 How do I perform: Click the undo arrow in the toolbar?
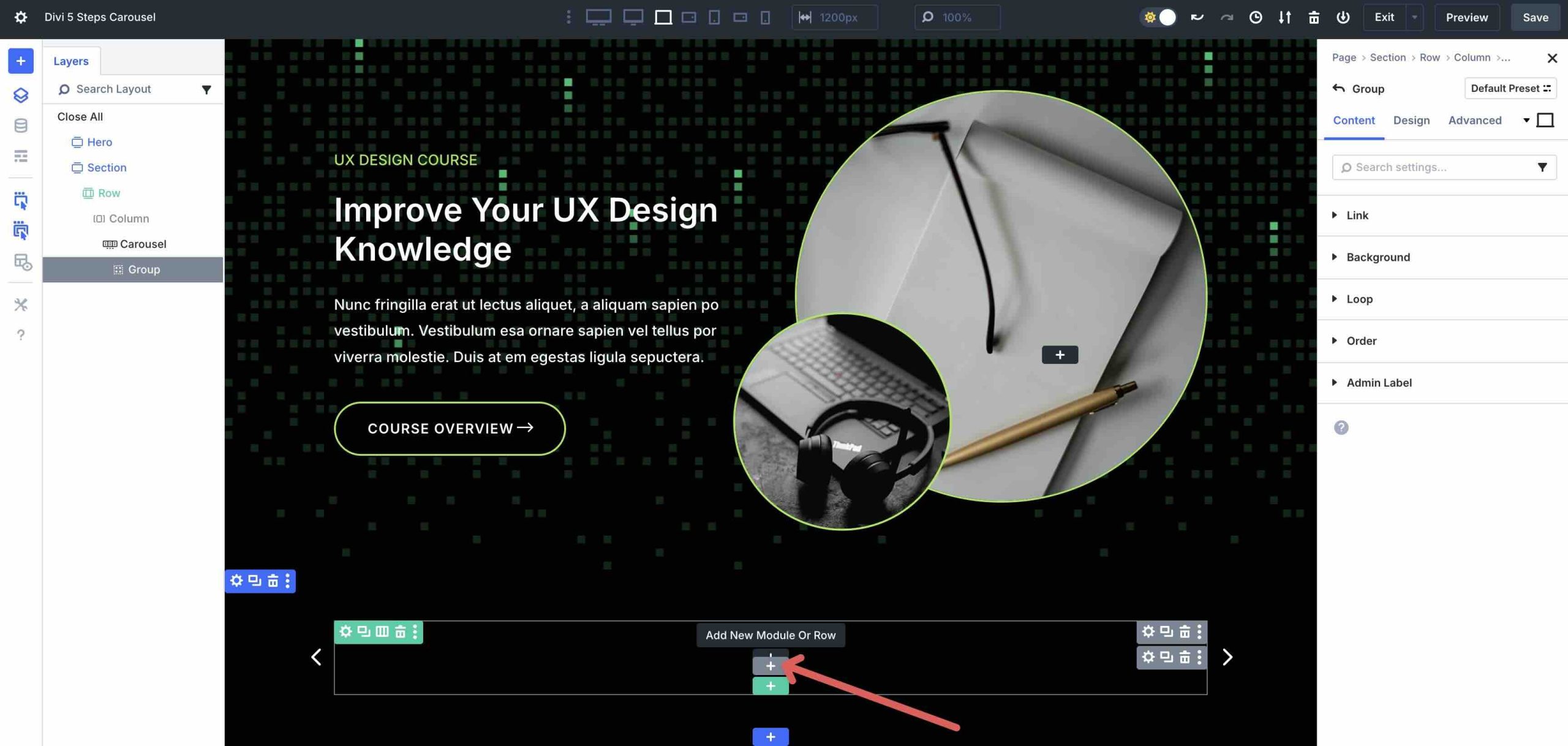[1196, 17]
